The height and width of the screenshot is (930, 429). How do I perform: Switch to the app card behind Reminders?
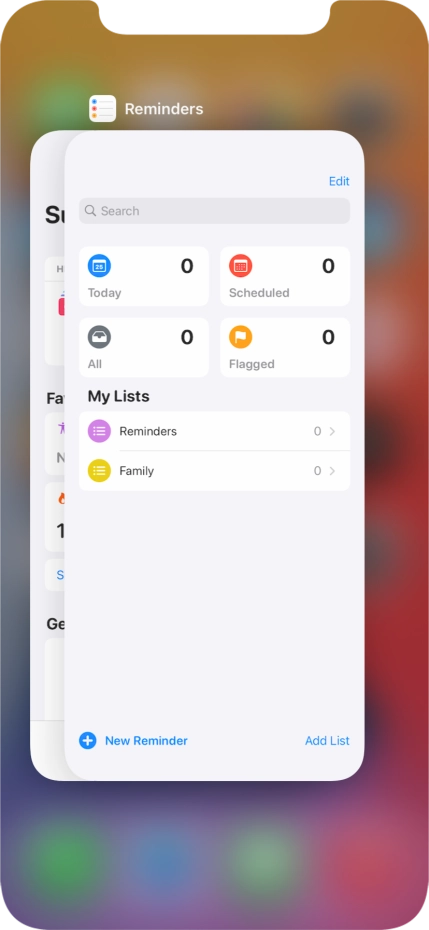pyautogui.click(x=47, y=455)
